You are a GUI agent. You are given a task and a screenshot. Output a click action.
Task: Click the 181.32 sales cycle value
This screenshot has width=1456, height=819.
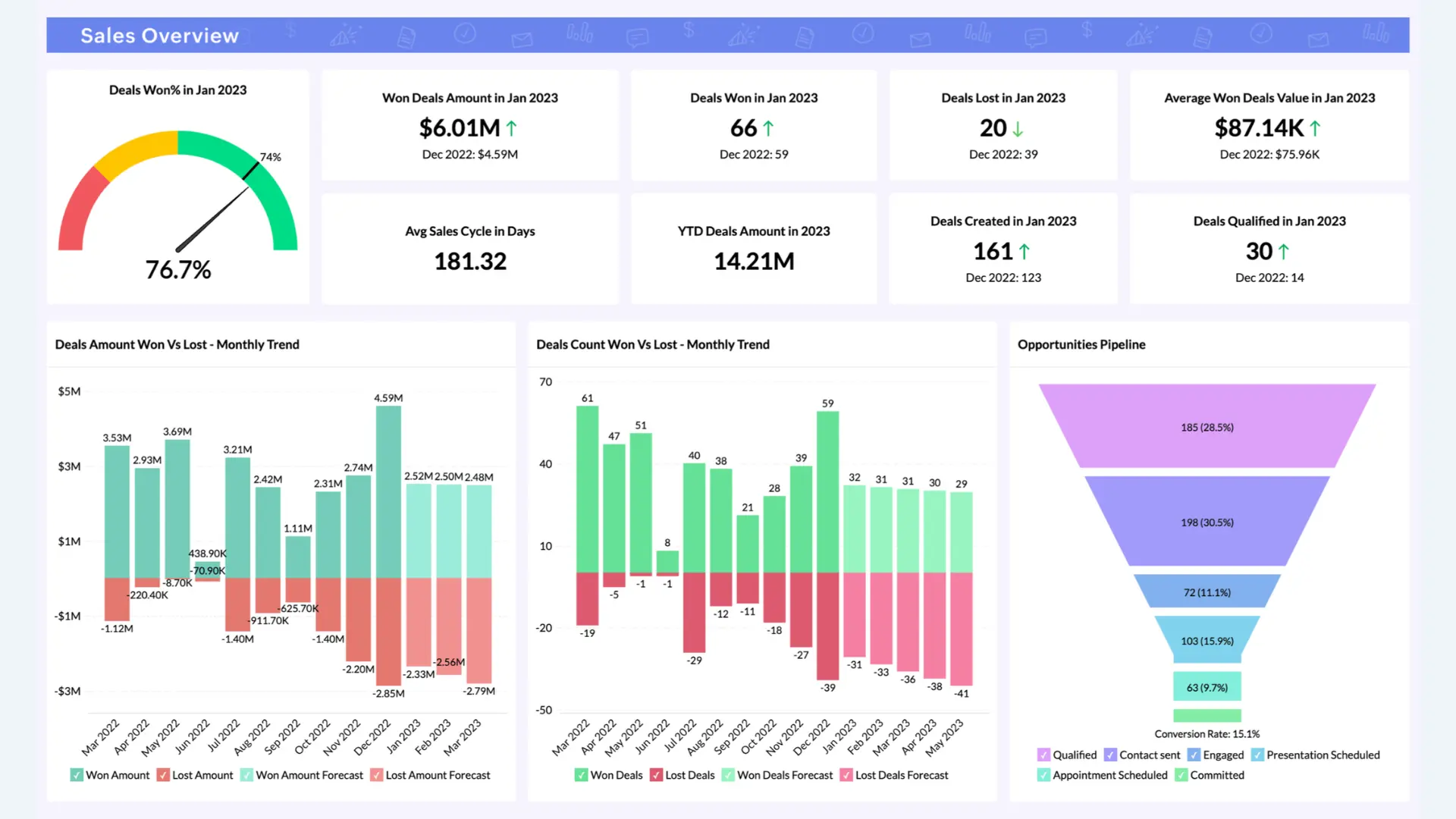[470, 262]
